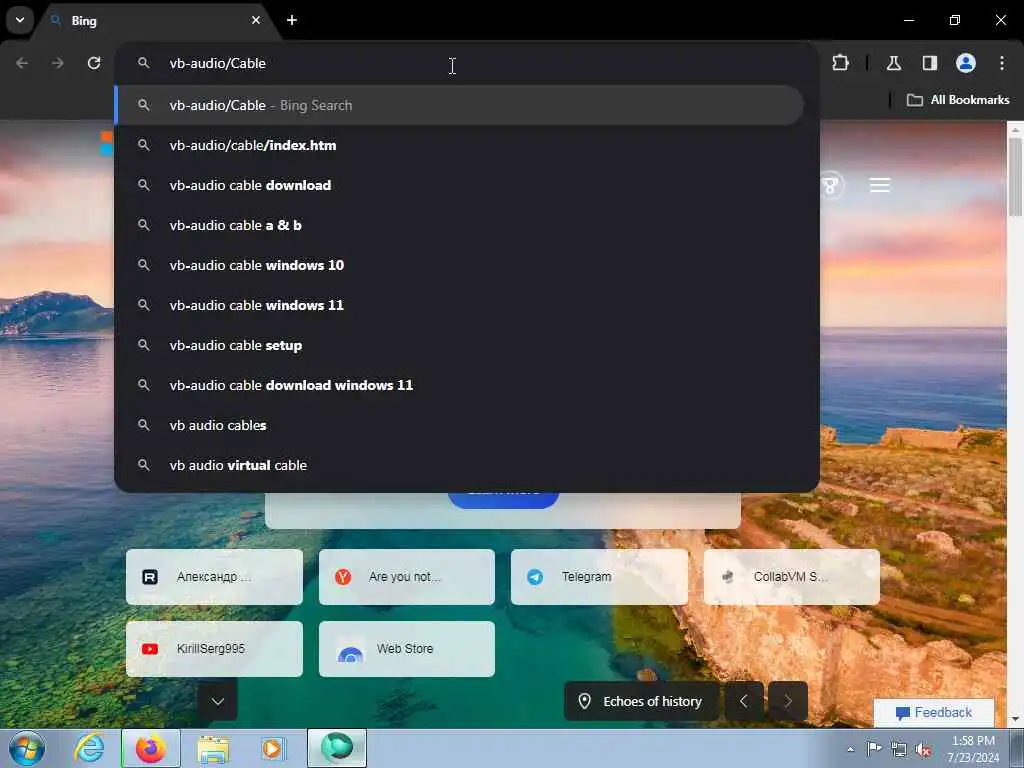Choose the 'vb-audio cable setup' suggestion

[459, 345]
